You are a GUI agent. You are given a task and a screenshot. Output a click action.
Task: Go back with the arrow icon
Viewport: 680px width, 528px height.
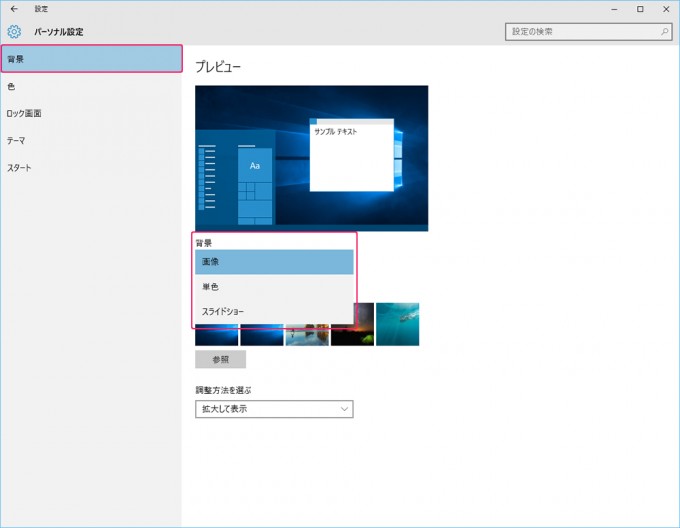tap(14, 9)
